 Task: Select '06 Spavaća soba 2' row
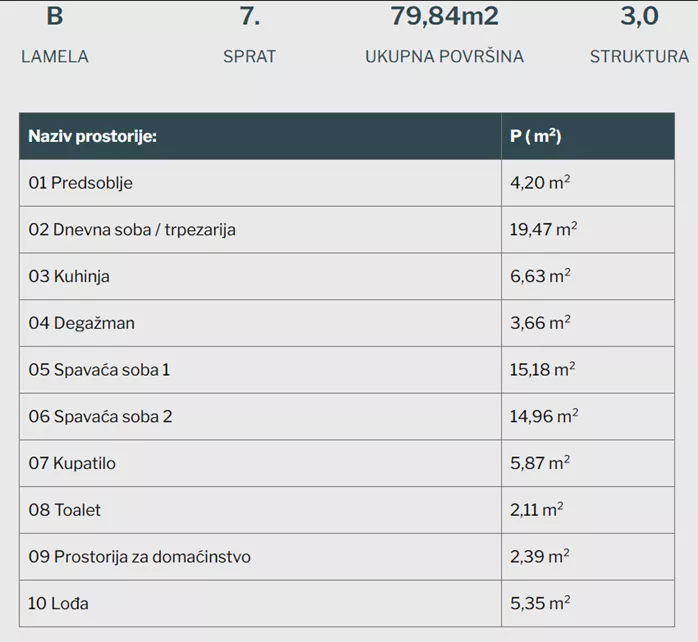[100, 416]
